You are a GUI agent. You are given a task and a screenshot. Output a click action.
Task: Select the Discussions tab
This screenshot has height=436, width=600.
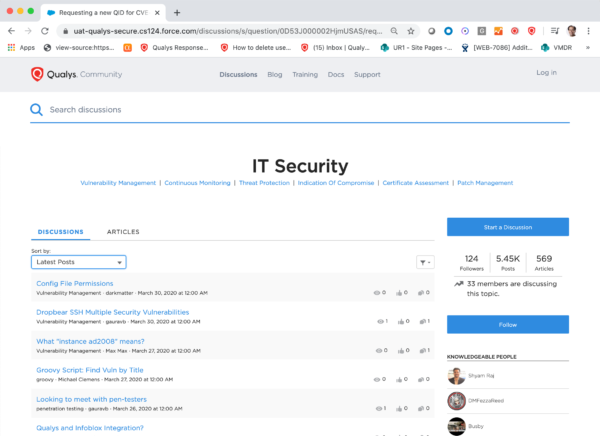click(61, 232)
